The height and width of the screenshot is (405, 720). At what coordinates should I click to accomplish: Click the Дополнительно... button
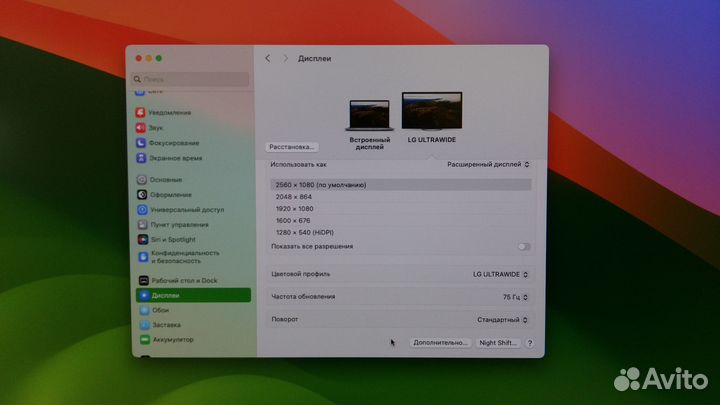pyautogui.click(x=440, y=343)
